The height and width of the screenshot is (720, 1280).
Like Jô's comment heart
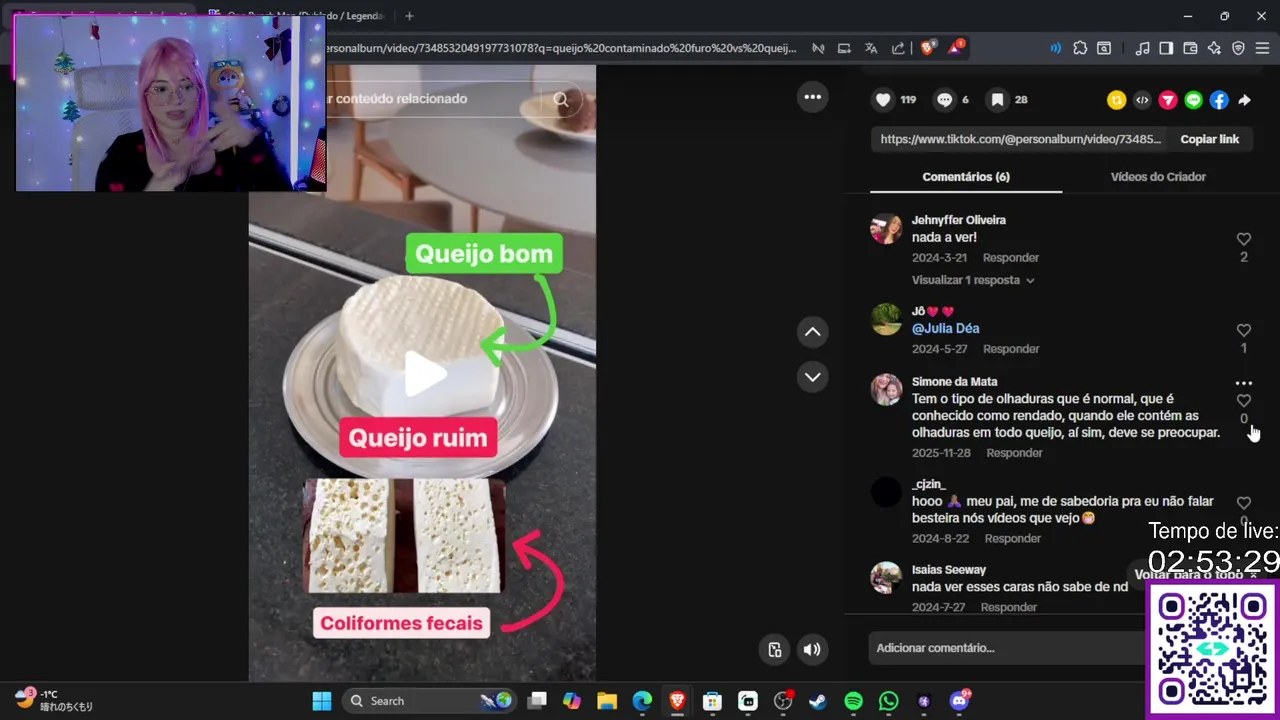pos(1244,330)
